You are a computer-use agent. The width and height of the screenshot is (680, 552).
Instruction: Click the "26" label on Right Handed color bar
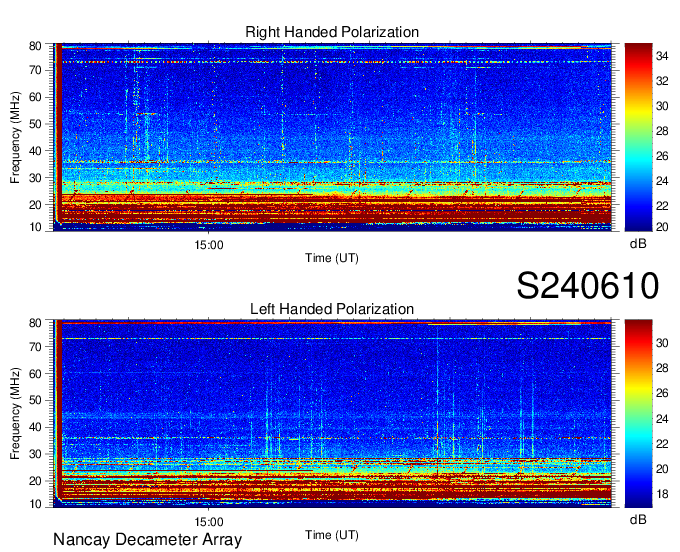[x=662, y=156]
